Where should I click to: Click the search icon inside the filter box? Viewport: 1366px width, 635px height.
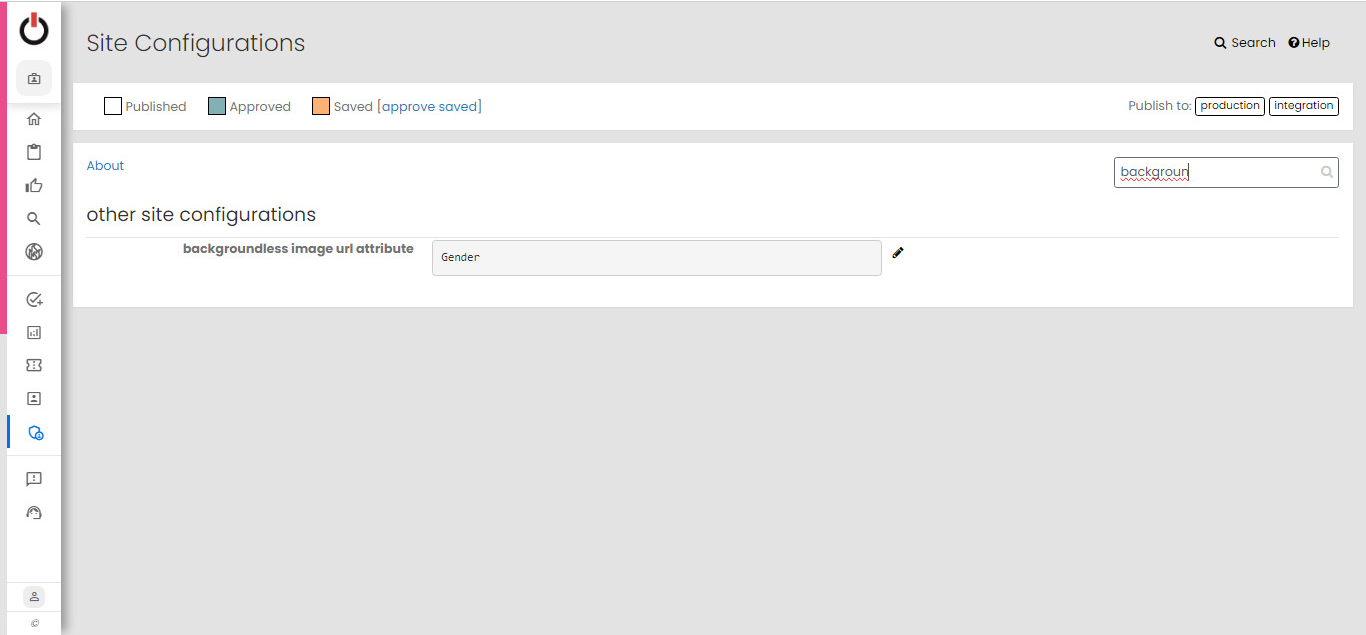[1327, 172]
